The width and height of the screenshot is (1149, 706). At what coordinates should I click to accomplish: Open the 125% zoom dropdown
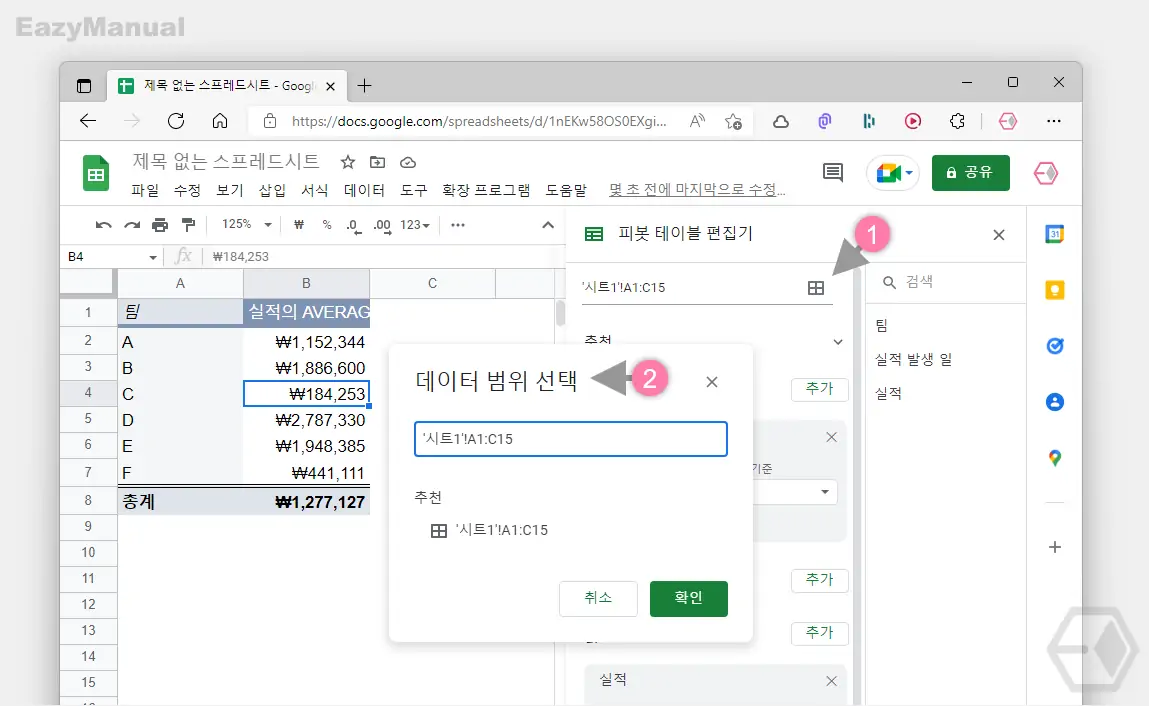(247, 224)
